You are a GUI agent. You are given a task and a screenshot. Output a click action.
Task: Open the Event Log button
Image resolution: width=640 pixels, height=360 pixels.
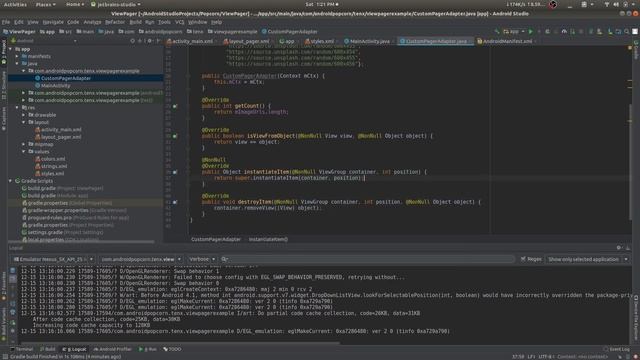[x=617, y=349]
